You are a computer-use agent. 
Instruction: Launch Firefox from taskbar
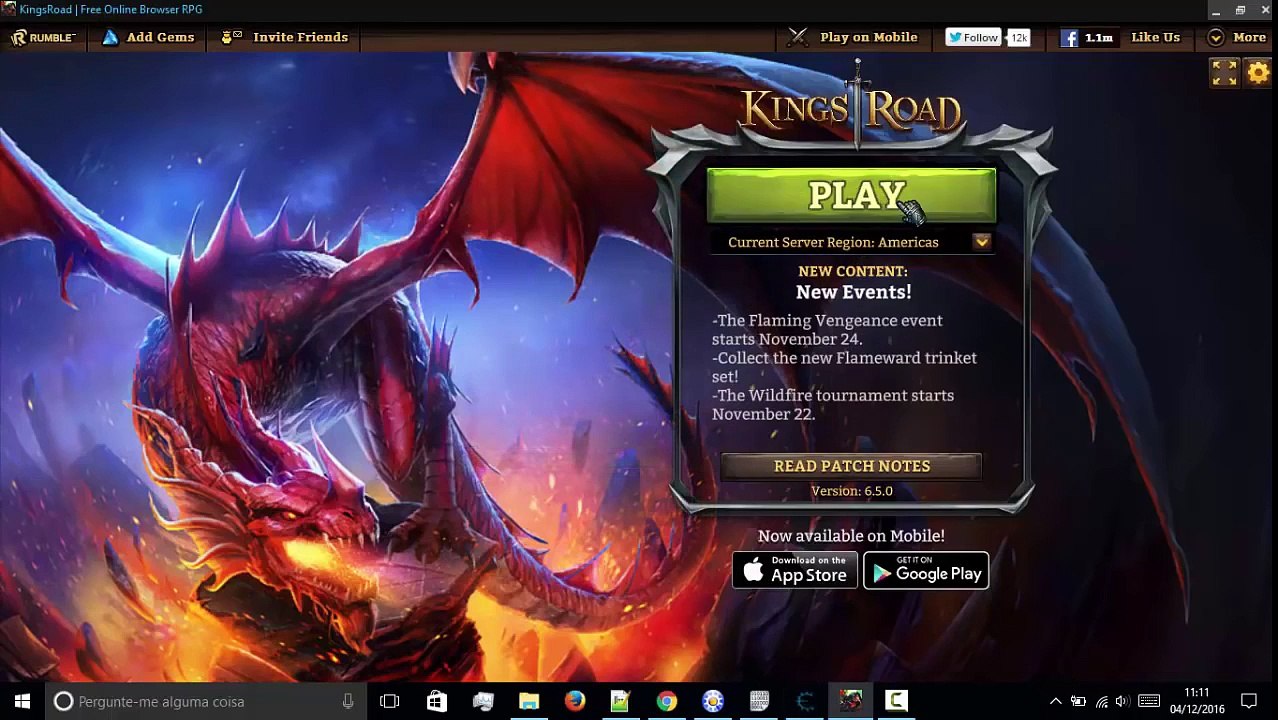[x=575, y=701]
